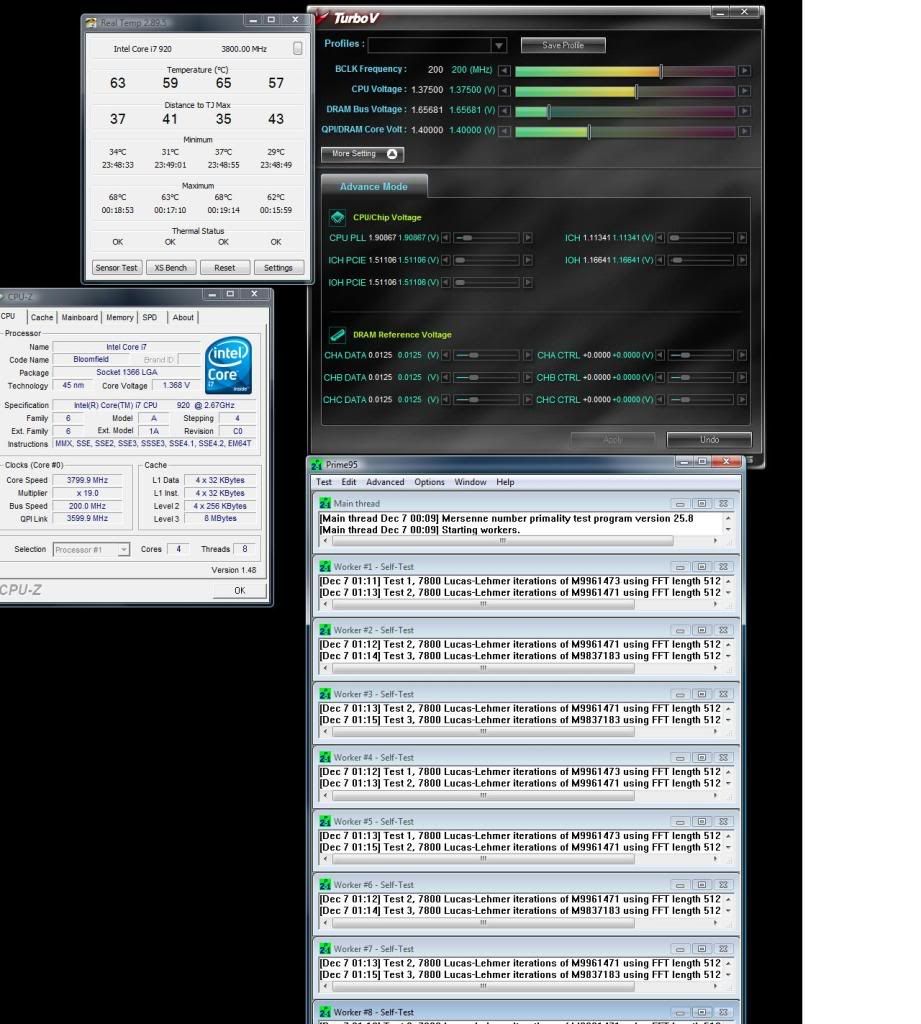Click ICH PCIE voltage increase arrow
The width and height of the screenshot is (921, 1024).
528,260
